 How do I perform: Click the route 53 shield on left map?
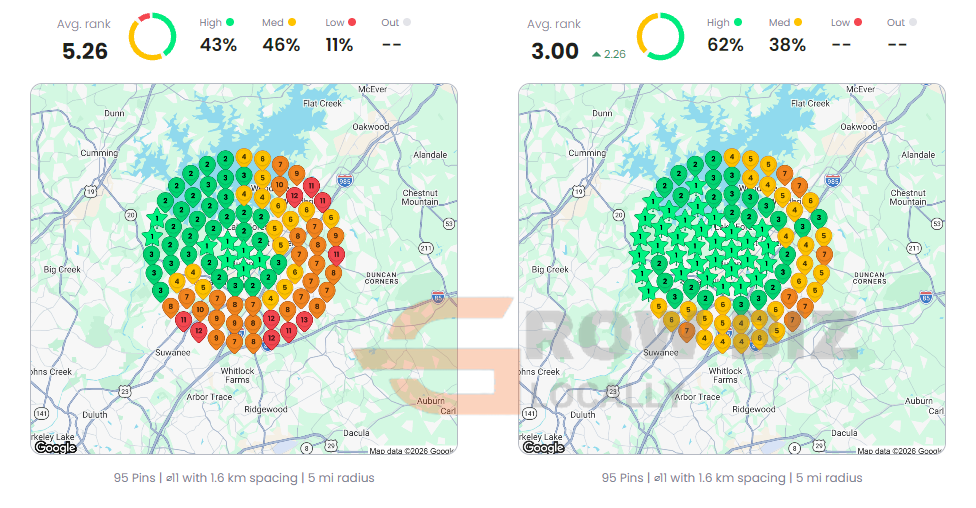tap(449, 223)
